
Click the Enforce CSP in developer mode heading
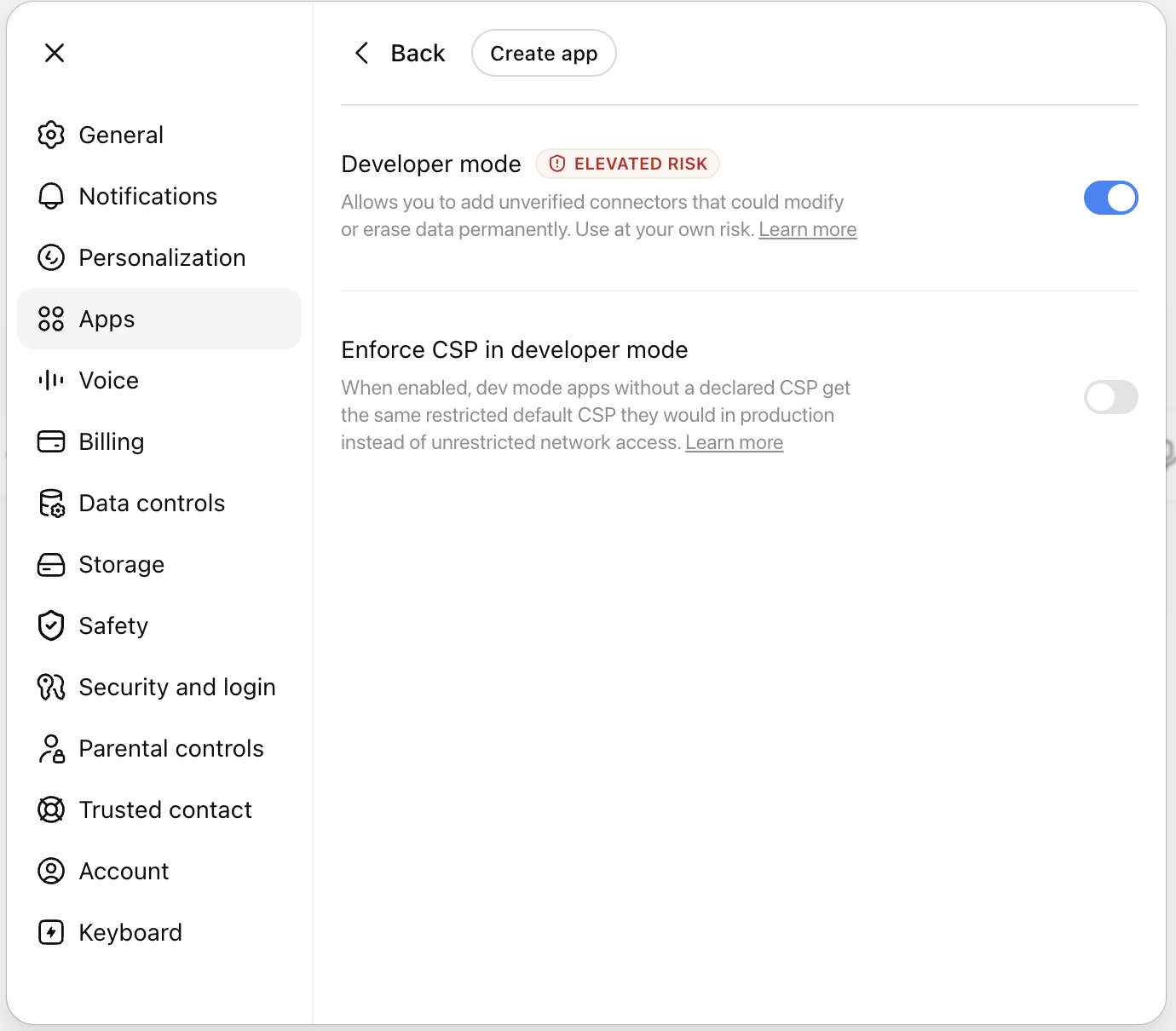[x=515, y=349]
